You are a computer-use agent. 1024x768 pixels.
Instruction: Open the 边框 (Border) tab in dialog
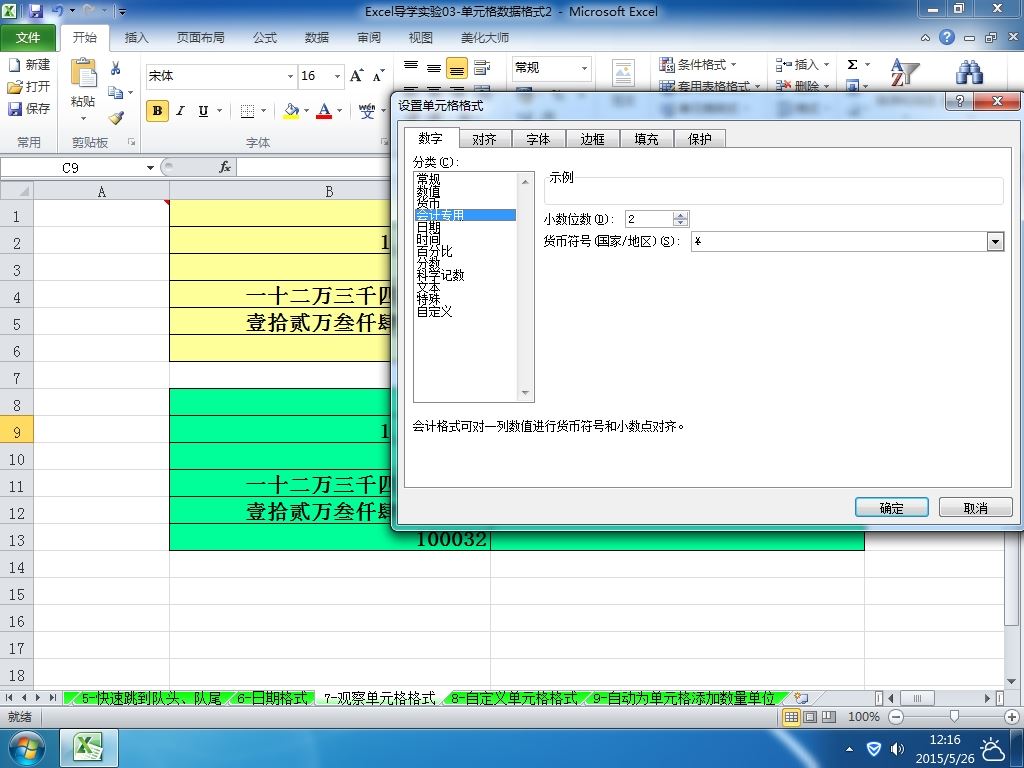pyautogui.click(x=592, y=139)
